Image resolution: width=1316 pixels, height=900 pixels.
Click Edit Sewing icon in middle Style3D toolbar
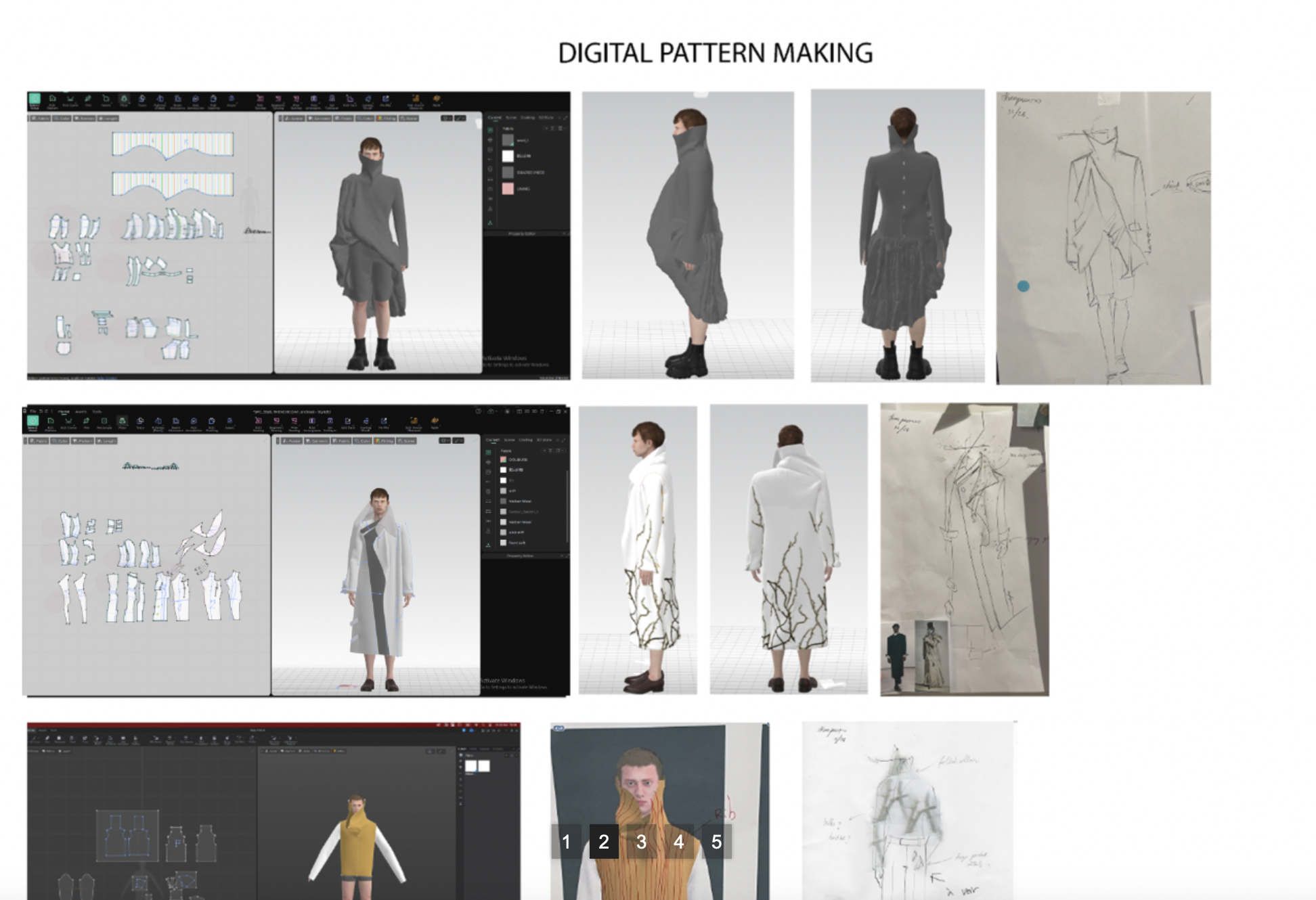[259, 420]
